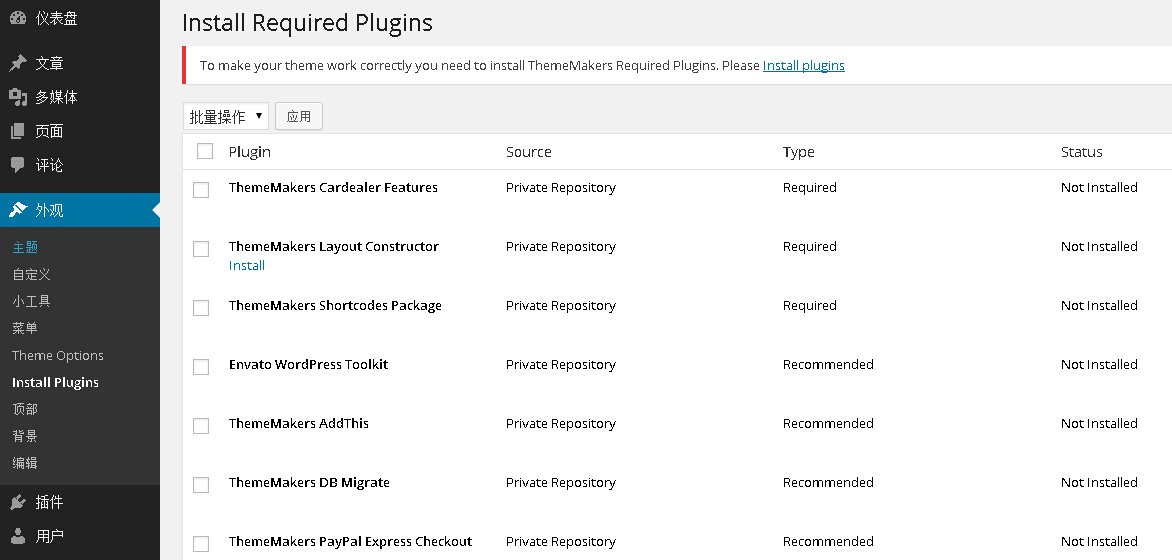Select the ThemeMakers DB Migrate checkbox

point(201,484)
